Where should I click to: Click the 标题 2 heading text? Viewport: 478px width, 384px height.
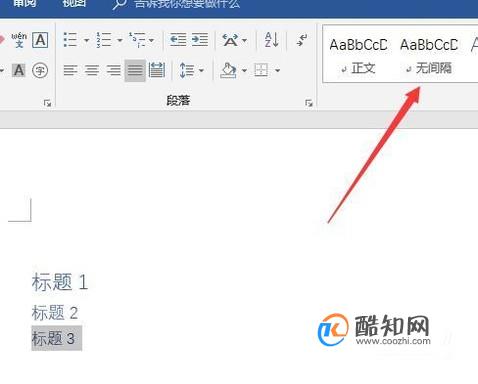coord(55,312)
